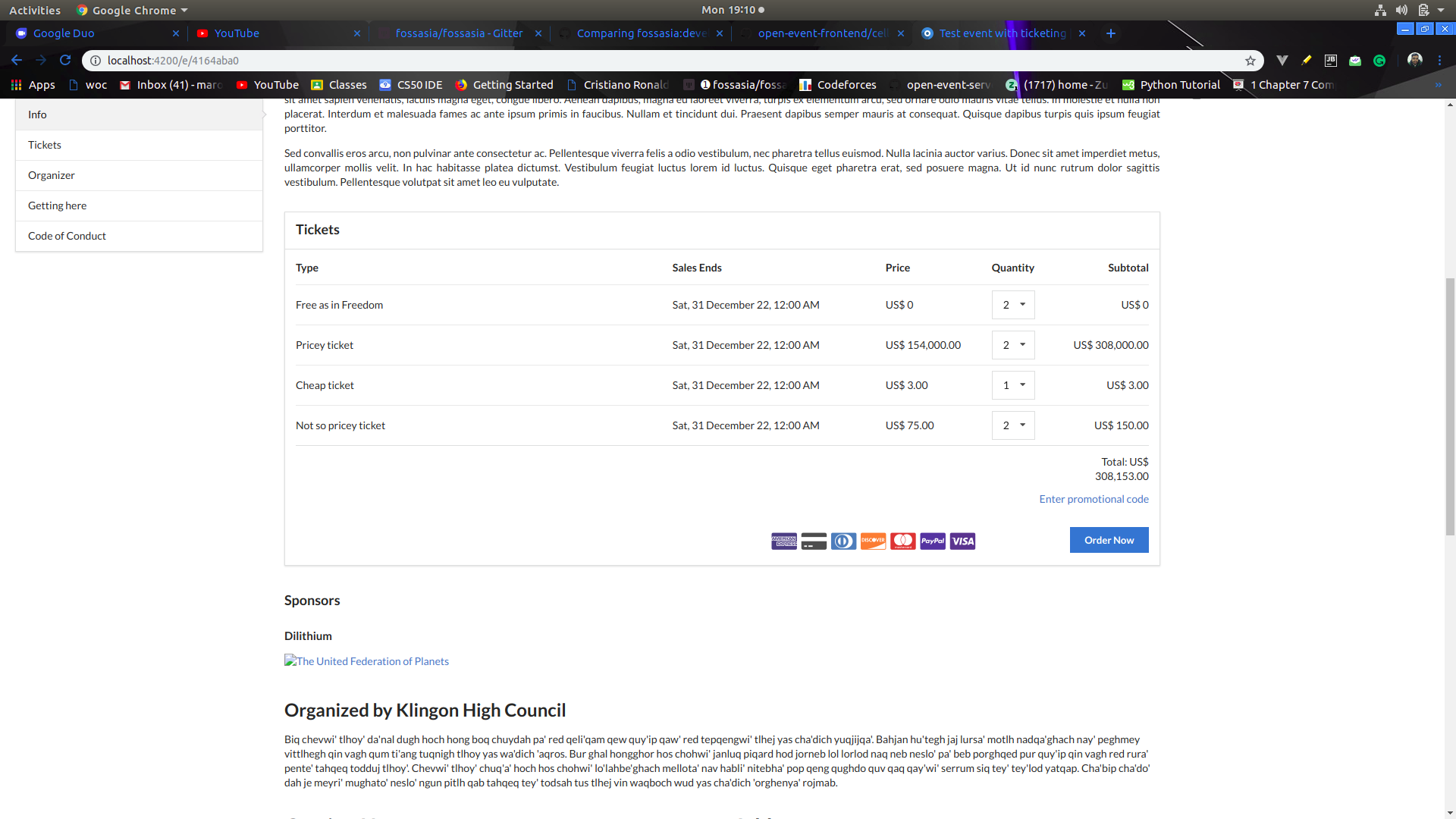Image resolution: width=1456 pixels, height=819 pixels.
Task: Bookmark this page with star icon
Action: click(x=1250, y=61)
